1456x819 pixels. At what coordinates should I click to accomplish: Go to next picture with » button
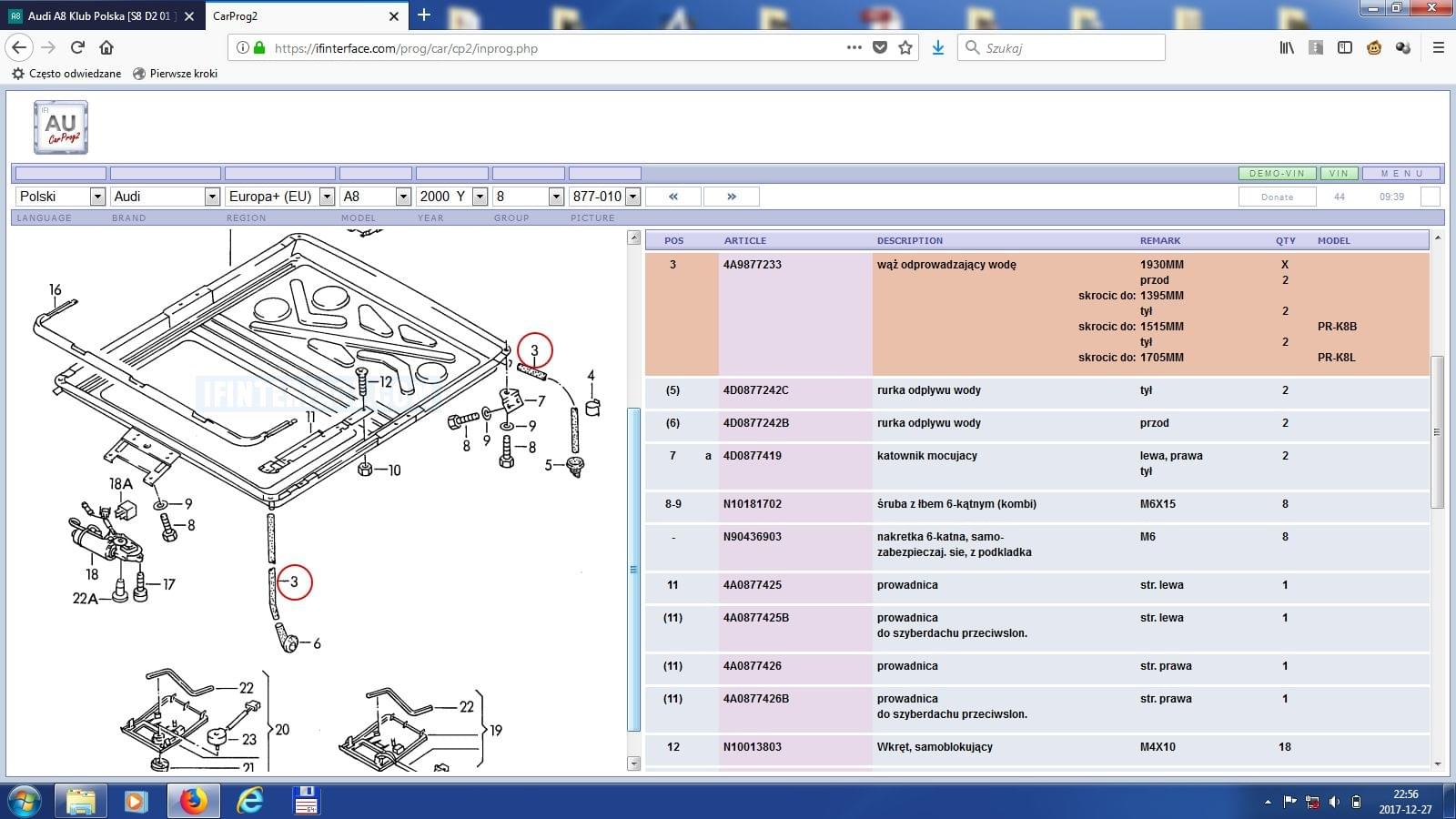tap(732, 197)
